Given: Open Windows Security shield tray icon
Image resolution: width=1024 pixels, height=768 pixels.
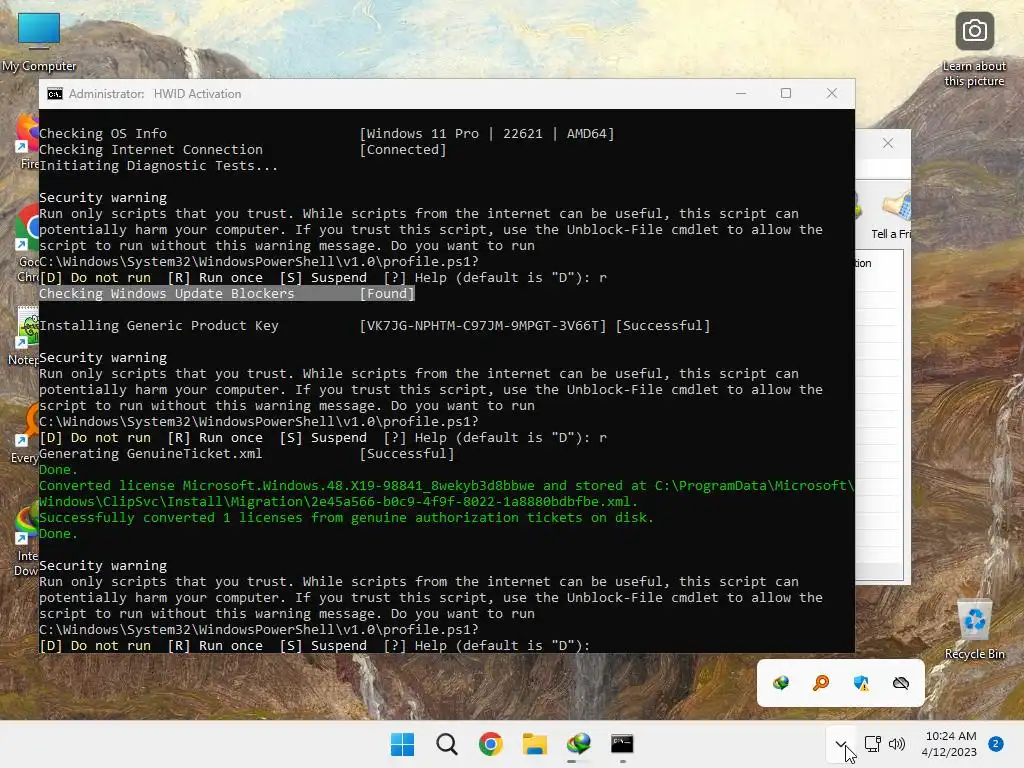Looking at the screenshot, I should [x=861, y=683].
